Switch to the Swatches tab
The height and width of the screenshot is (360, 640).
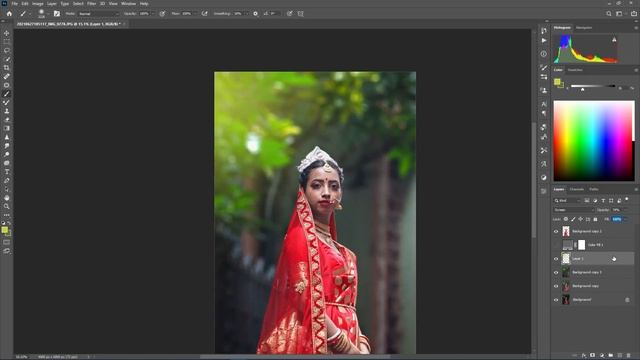pos(575,70)
